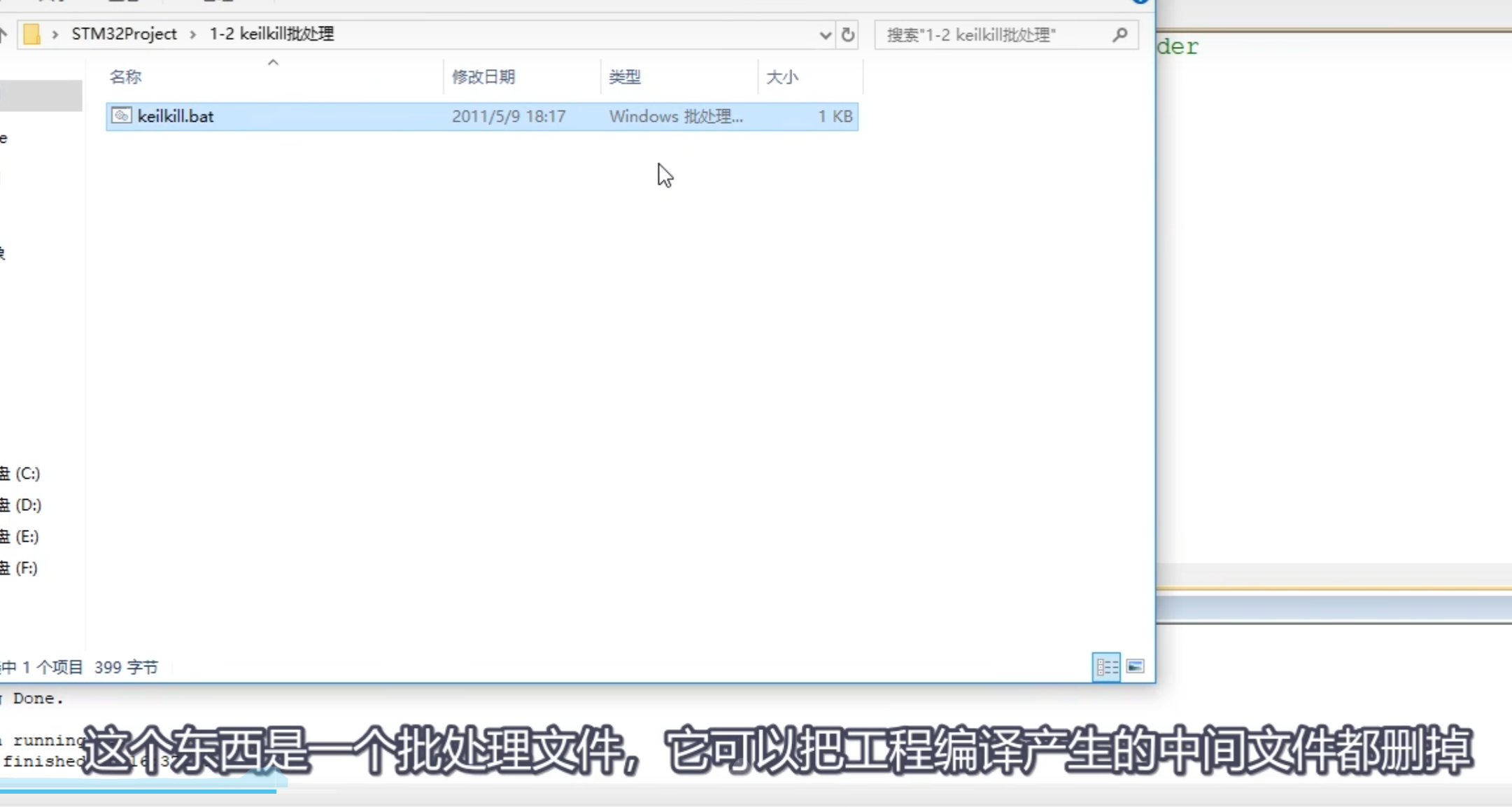This screenshot has height=807, width=1512.
Task: Sort by 类型 column header
Action: click(625, 77)
